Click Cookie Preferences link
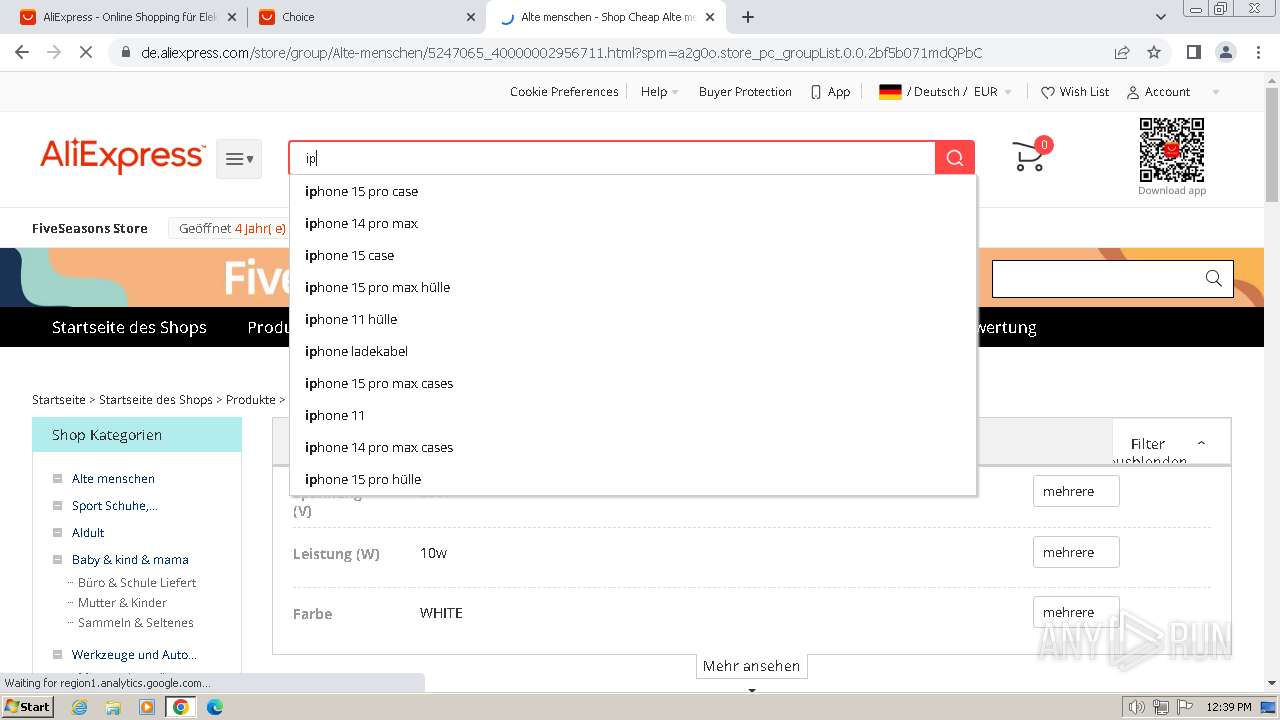Image resolution: width=1280 pixels, height=720 pixels. pyautogui.click(x=564, y=91)
